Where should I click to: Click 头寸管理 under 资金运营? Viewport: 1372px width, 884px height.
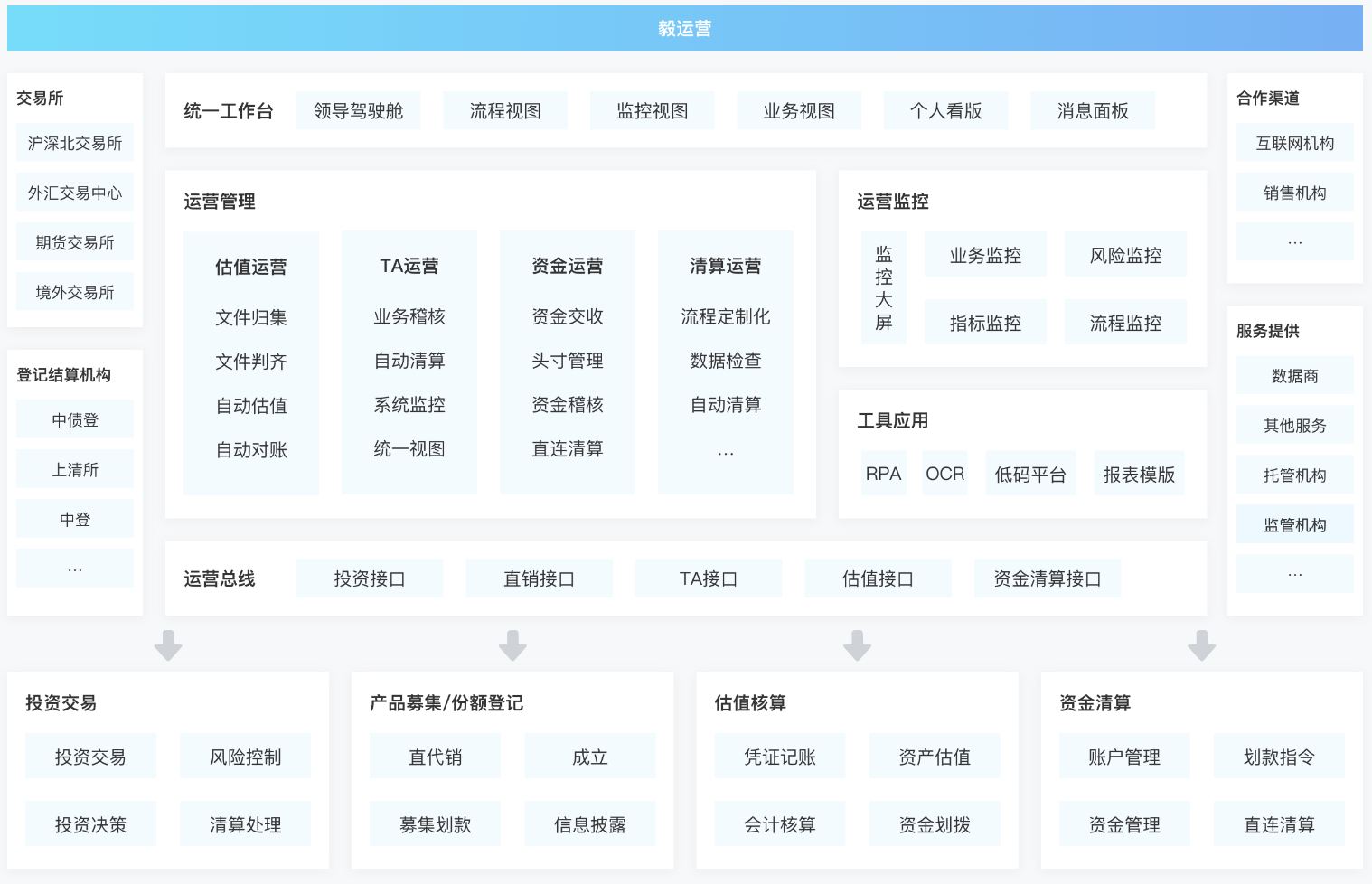click(568, 361)
